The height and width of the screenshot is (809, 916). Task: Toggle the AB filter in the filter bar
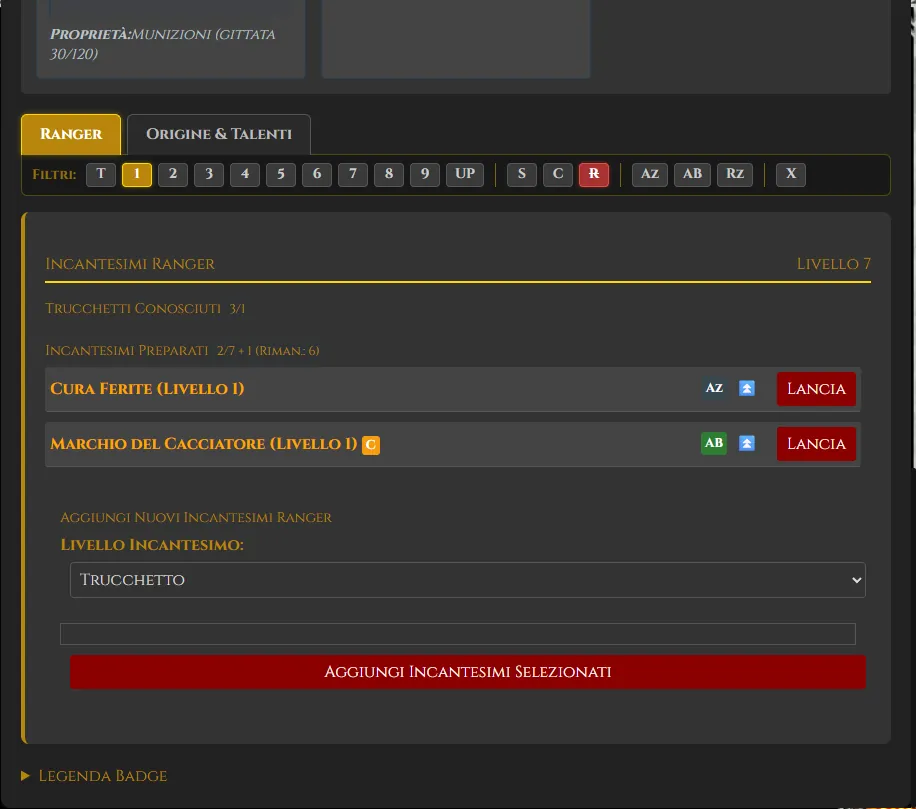pos(692,174)
